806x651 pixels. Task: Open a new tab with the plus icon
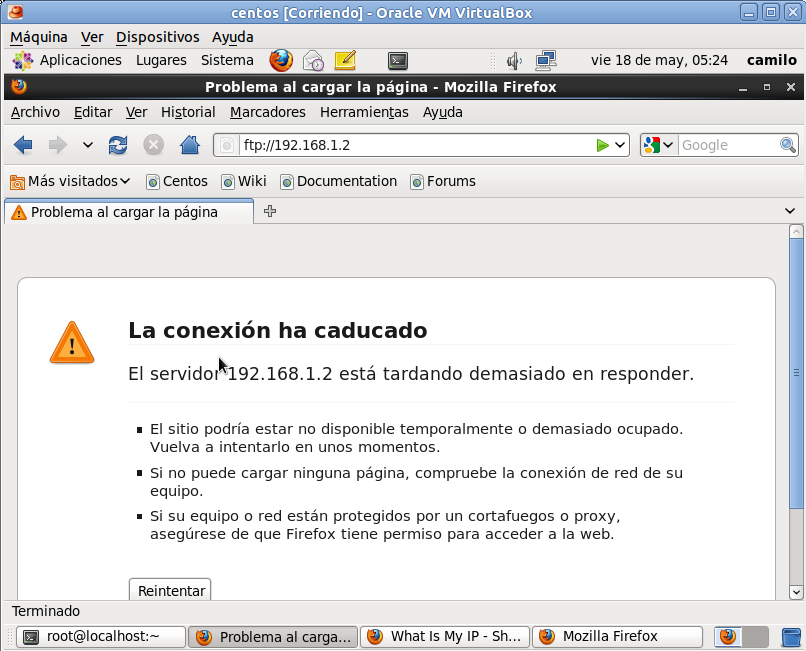[x=268, y=211]
